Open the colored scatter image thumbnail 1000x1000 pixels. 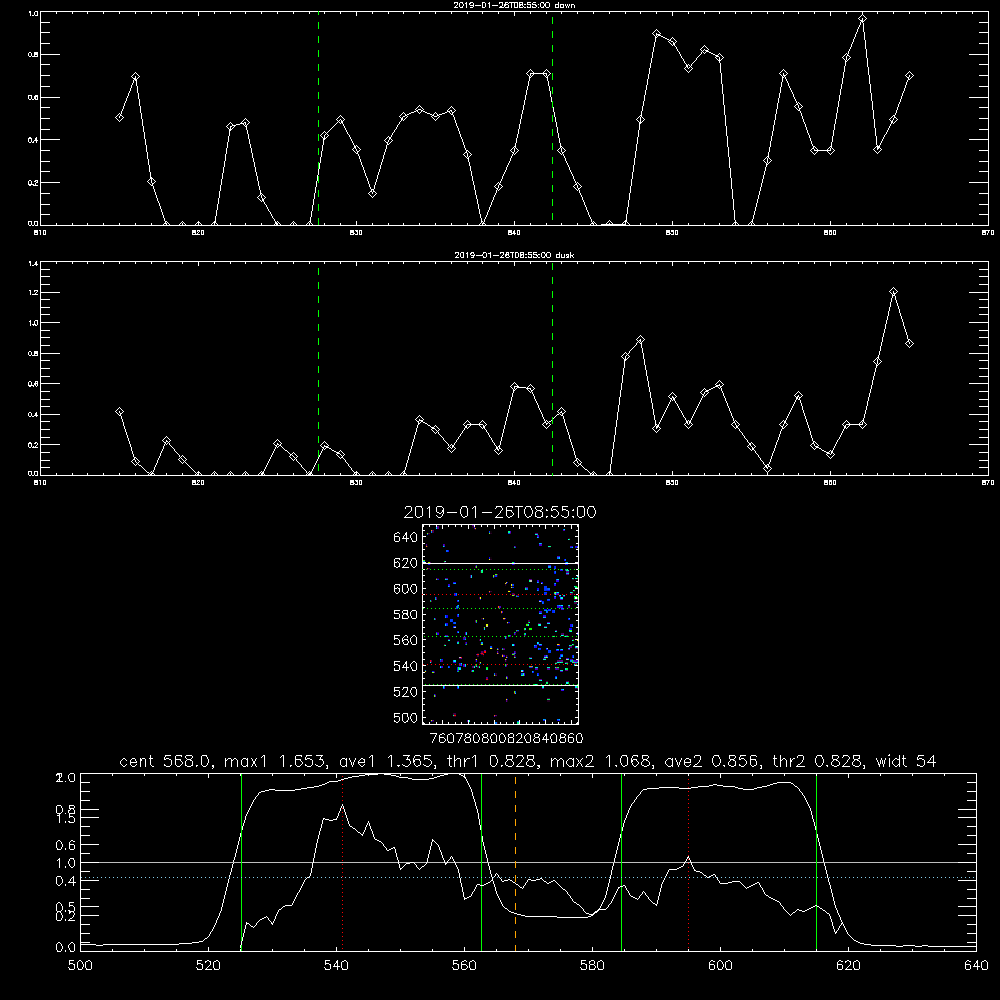coord(501,624)
